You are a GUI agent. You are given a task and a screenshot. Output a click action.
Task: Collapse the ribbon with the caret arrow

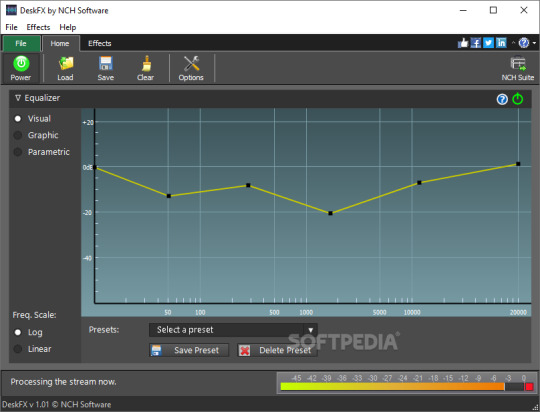tap(513, 43)
